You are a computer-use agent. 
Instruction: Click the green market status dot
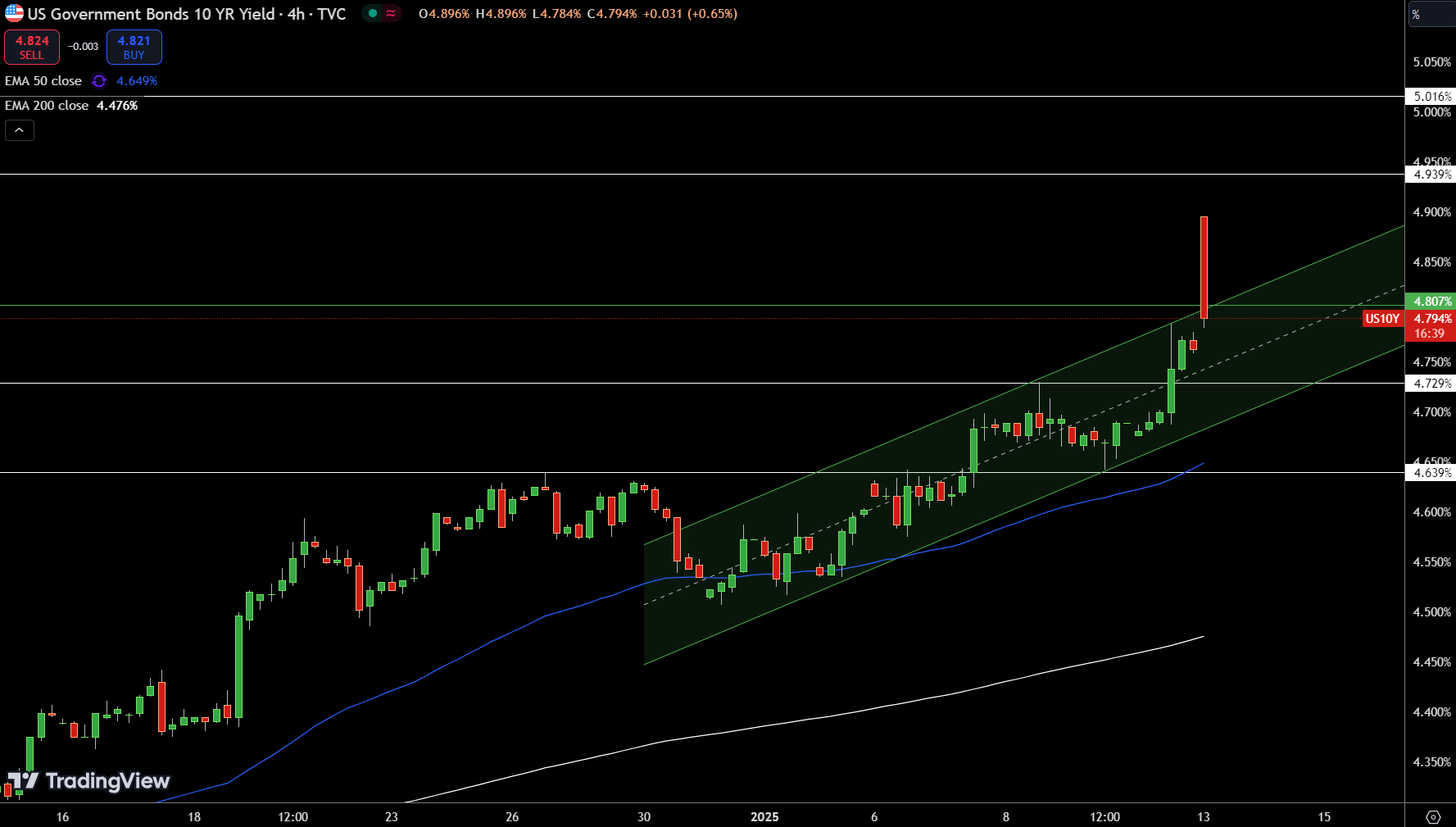373,14
